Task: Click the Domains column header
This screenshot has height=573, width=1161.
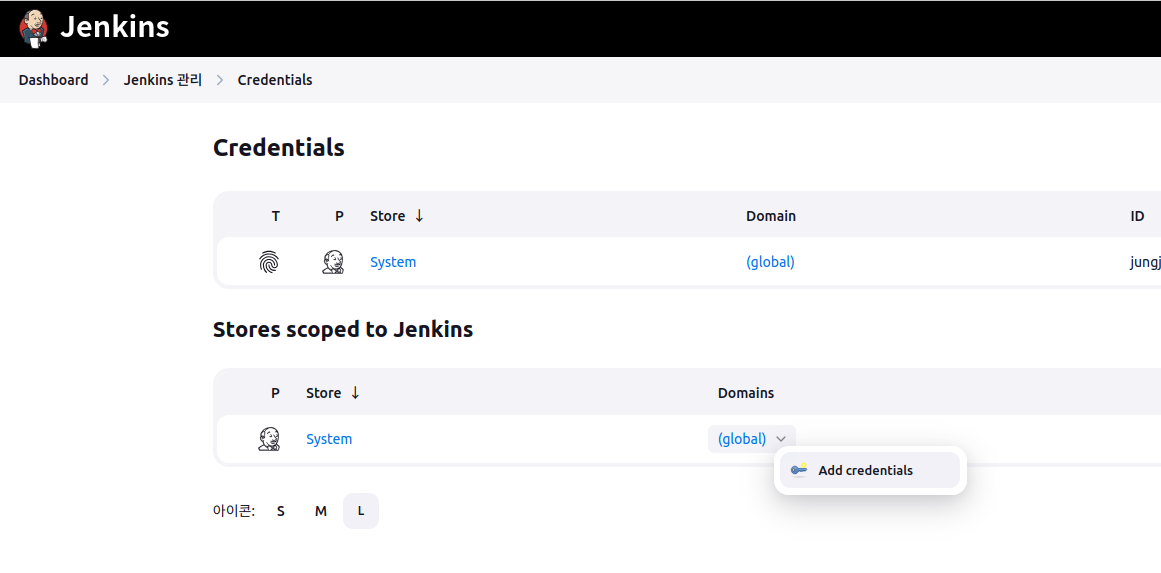Action: [746, 393]
